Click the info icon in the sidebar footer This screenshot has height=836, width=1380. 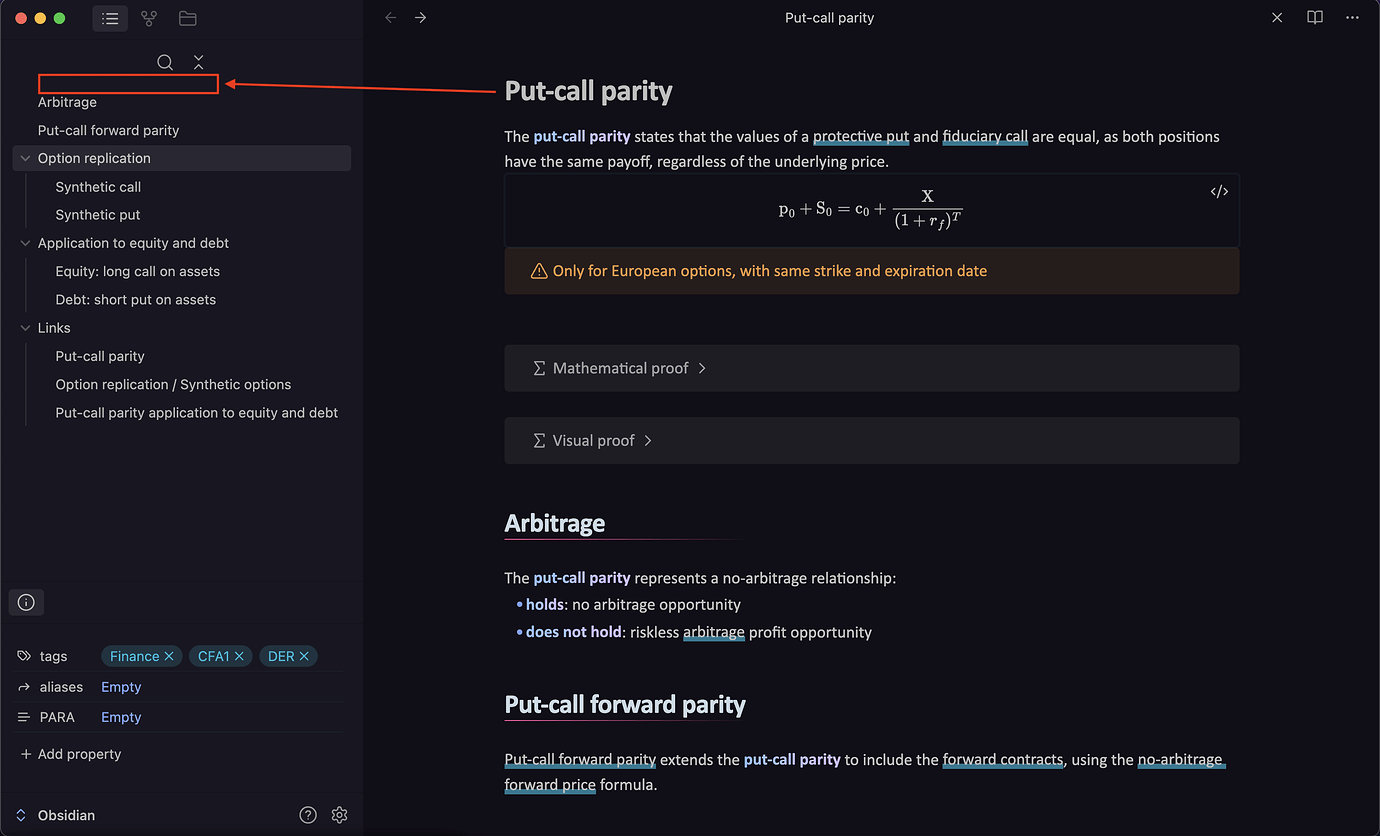coord(26,601)
